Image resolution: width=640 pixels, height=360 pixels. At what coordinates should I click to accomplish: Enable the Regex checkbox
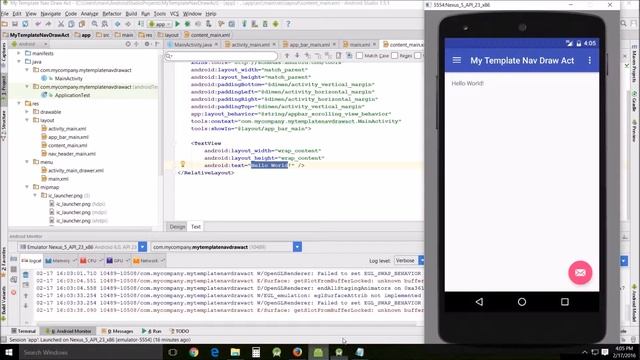pos(395,56)
